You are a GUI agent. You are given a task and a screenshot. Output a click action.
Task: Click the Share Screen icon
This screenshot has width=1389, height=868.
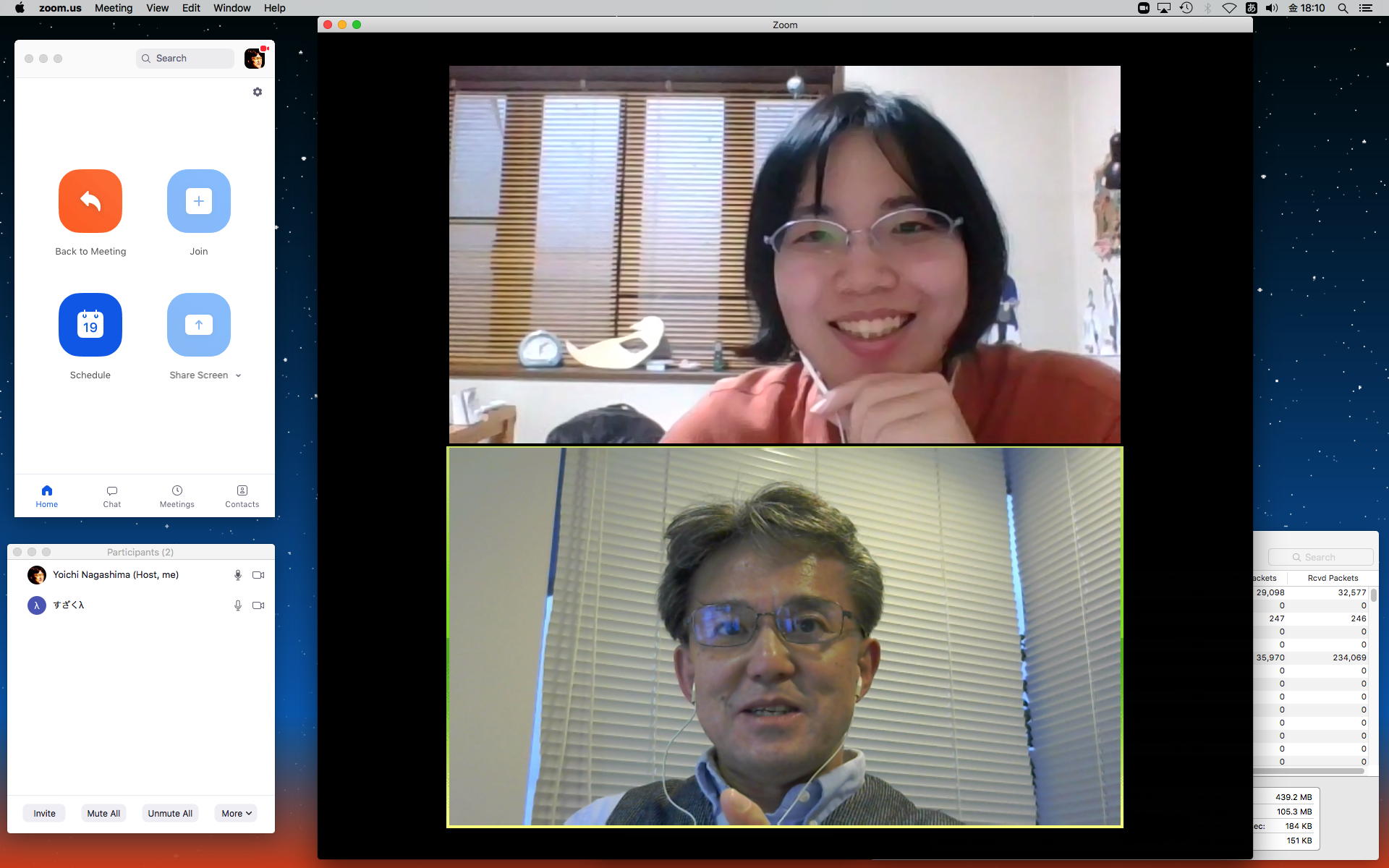[x=199, y=325]
